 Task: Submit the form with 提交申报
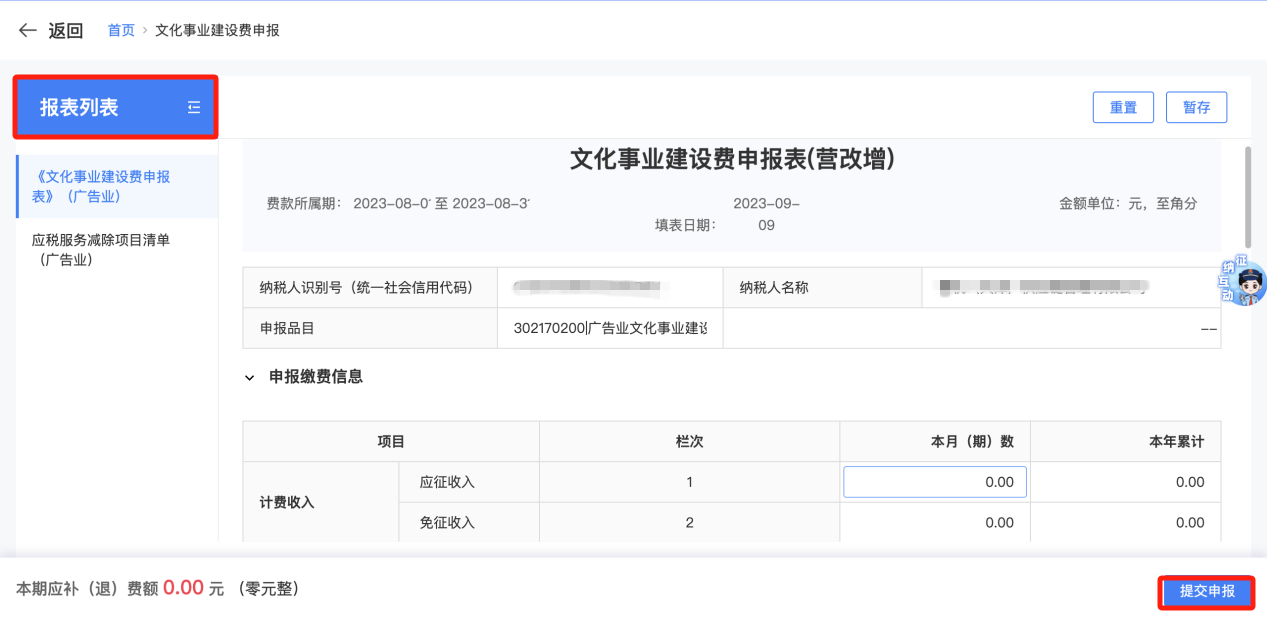1206,591
